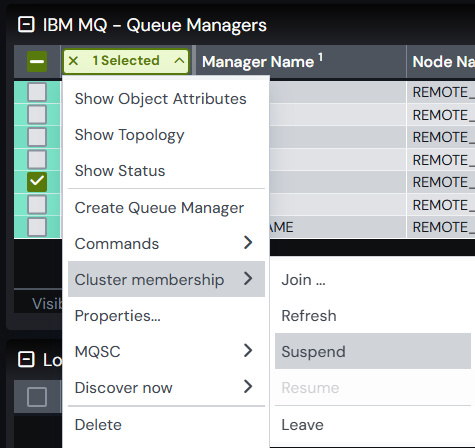The width and height of the screenshot is (475, 448).
Task: Collapse the IBM MQ – Queue Managers panel
Action: click(26, 25)
